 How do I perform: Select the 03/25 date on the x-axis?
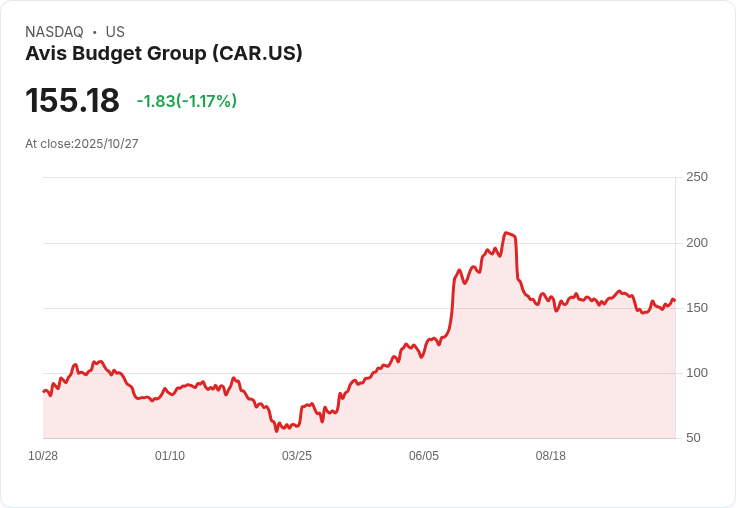point(297,456)
